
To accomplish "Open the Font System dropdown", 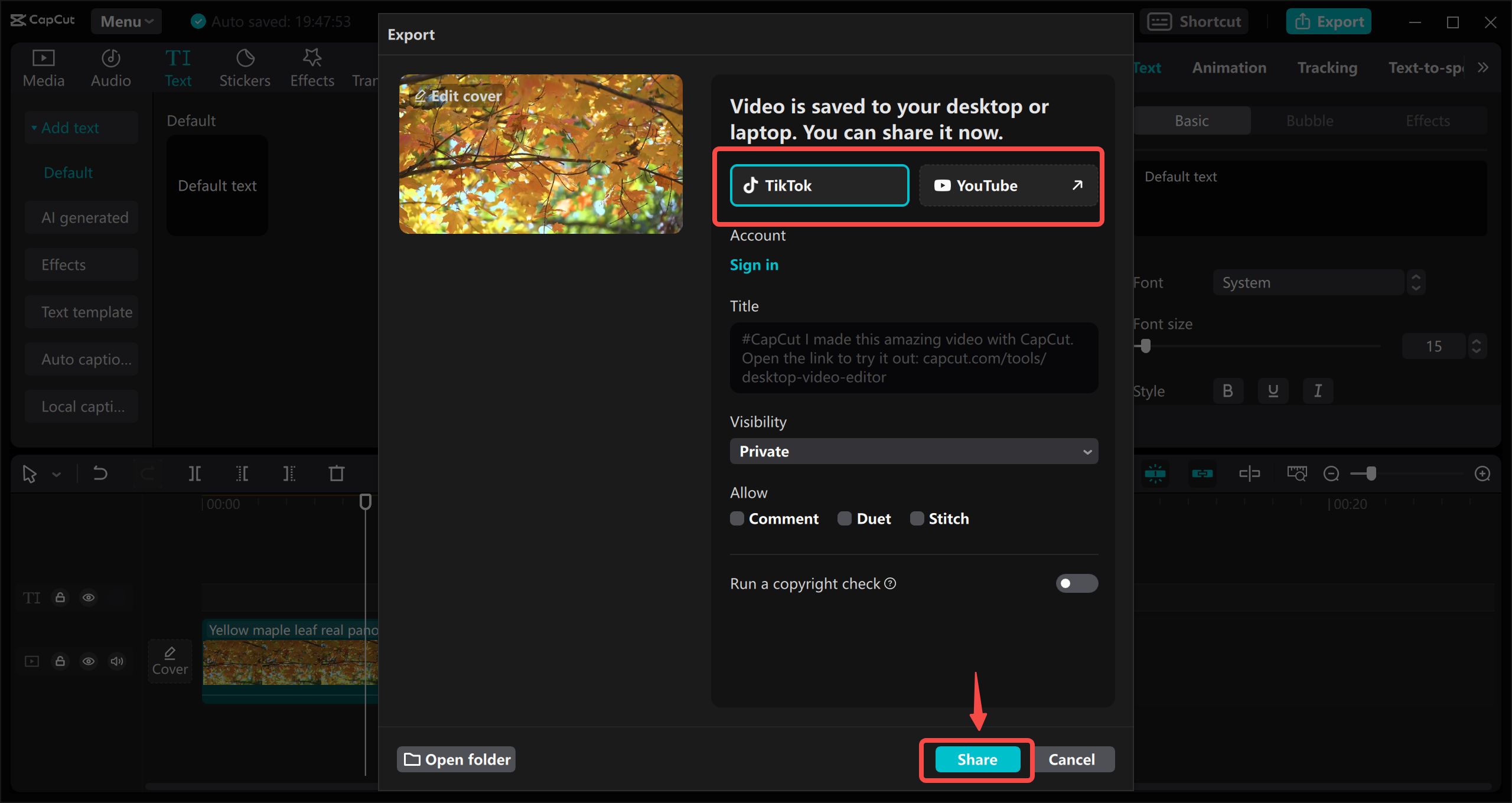I will point(1309,282).
